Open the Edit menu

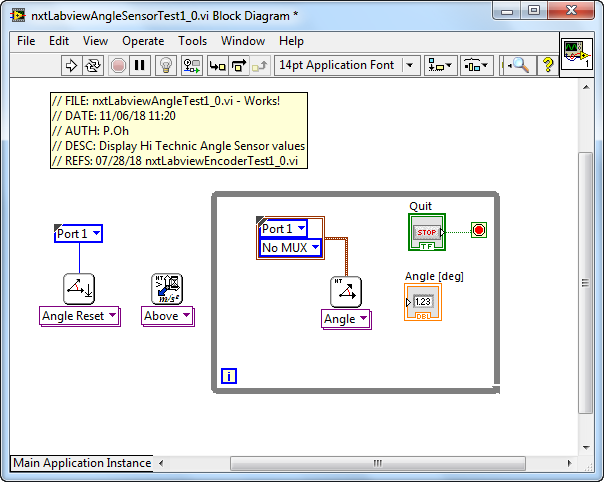[59, 41]
